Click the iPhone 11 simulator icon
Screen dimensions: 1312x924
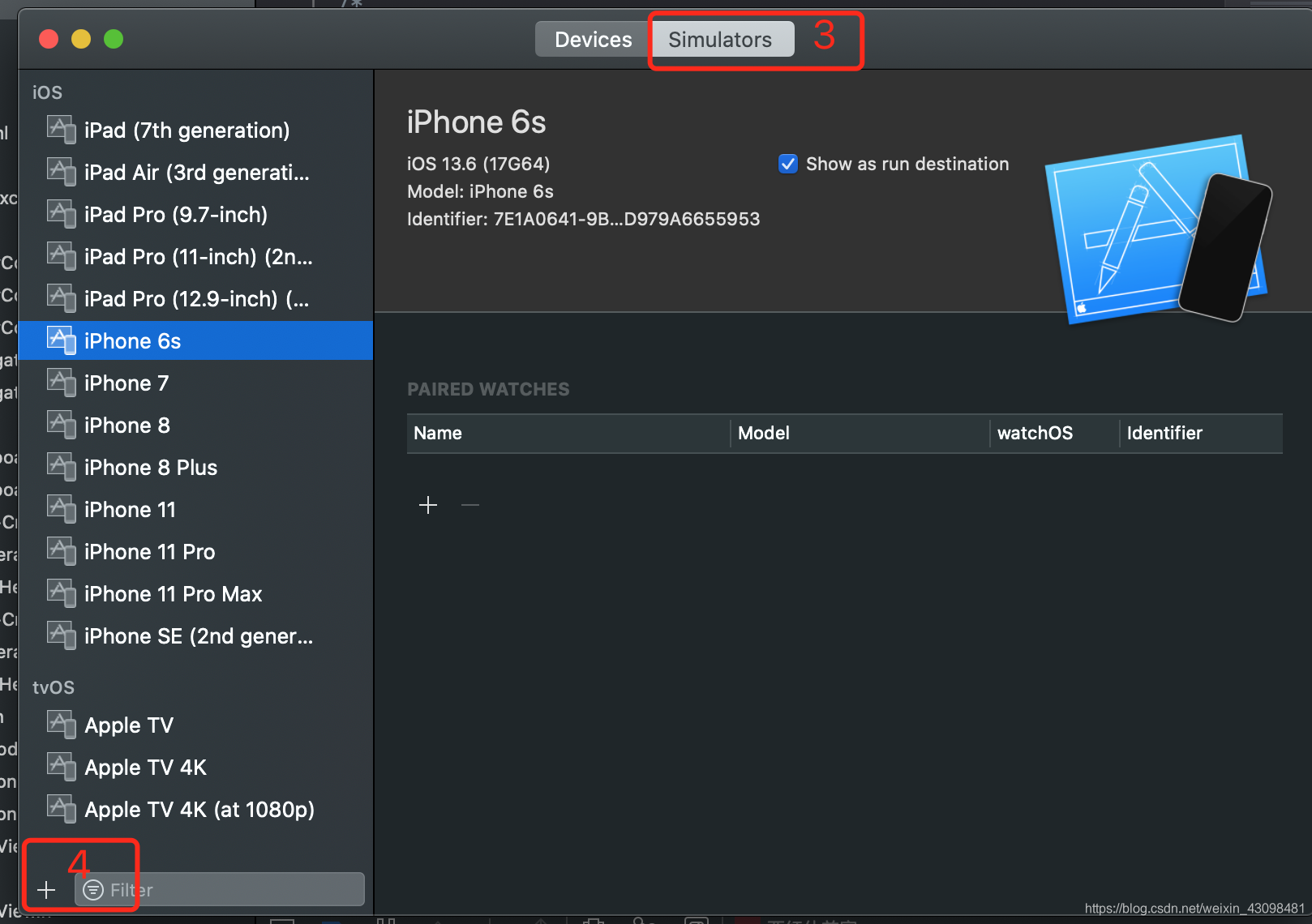tap(62, 509)
